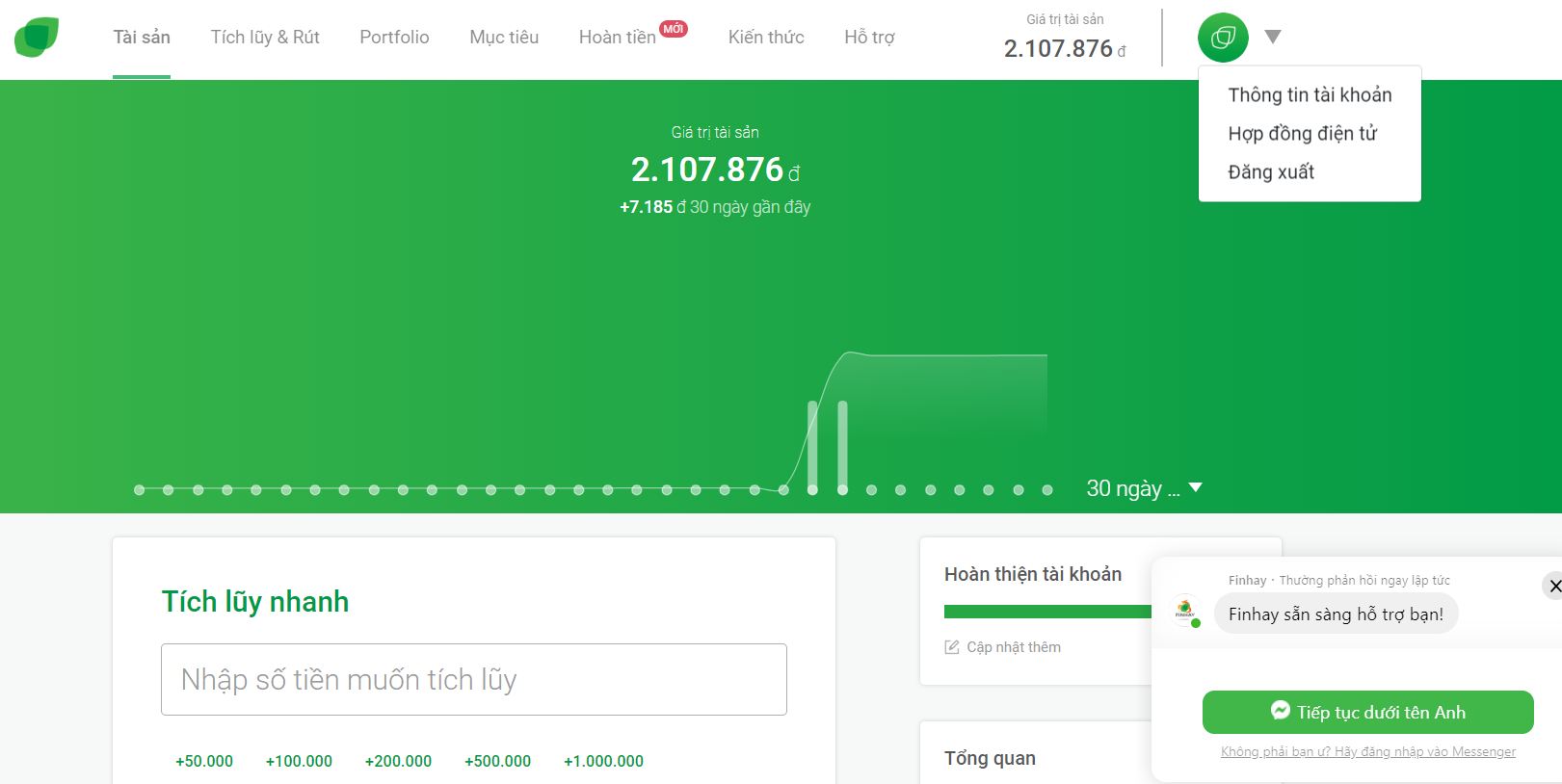Add the +100.000 quick amount
The image size is (1562, 784).
pyautogui.click(x=299, y=761)
